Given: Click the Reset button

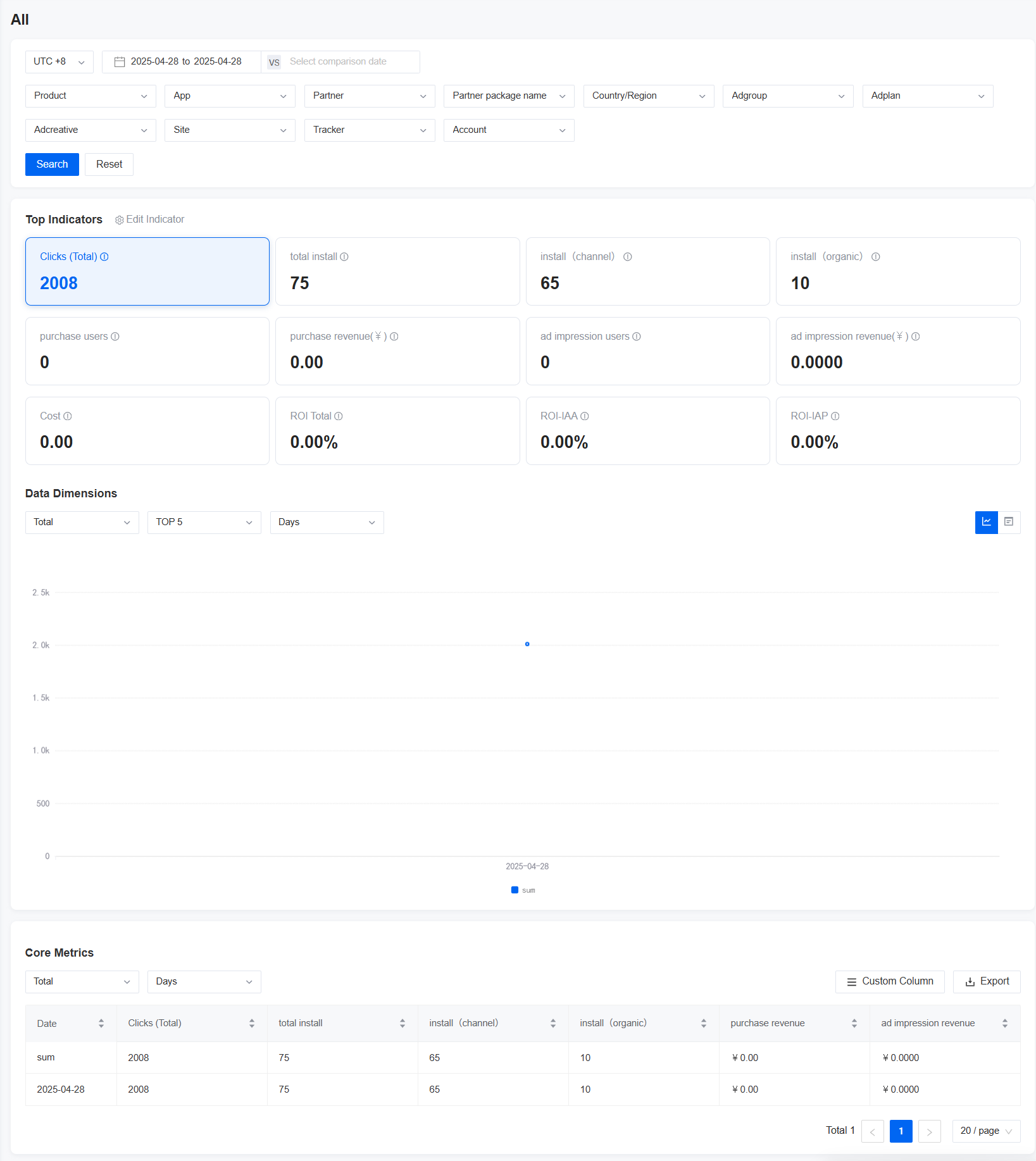Looking at the screenshot, I should (108, 164).
